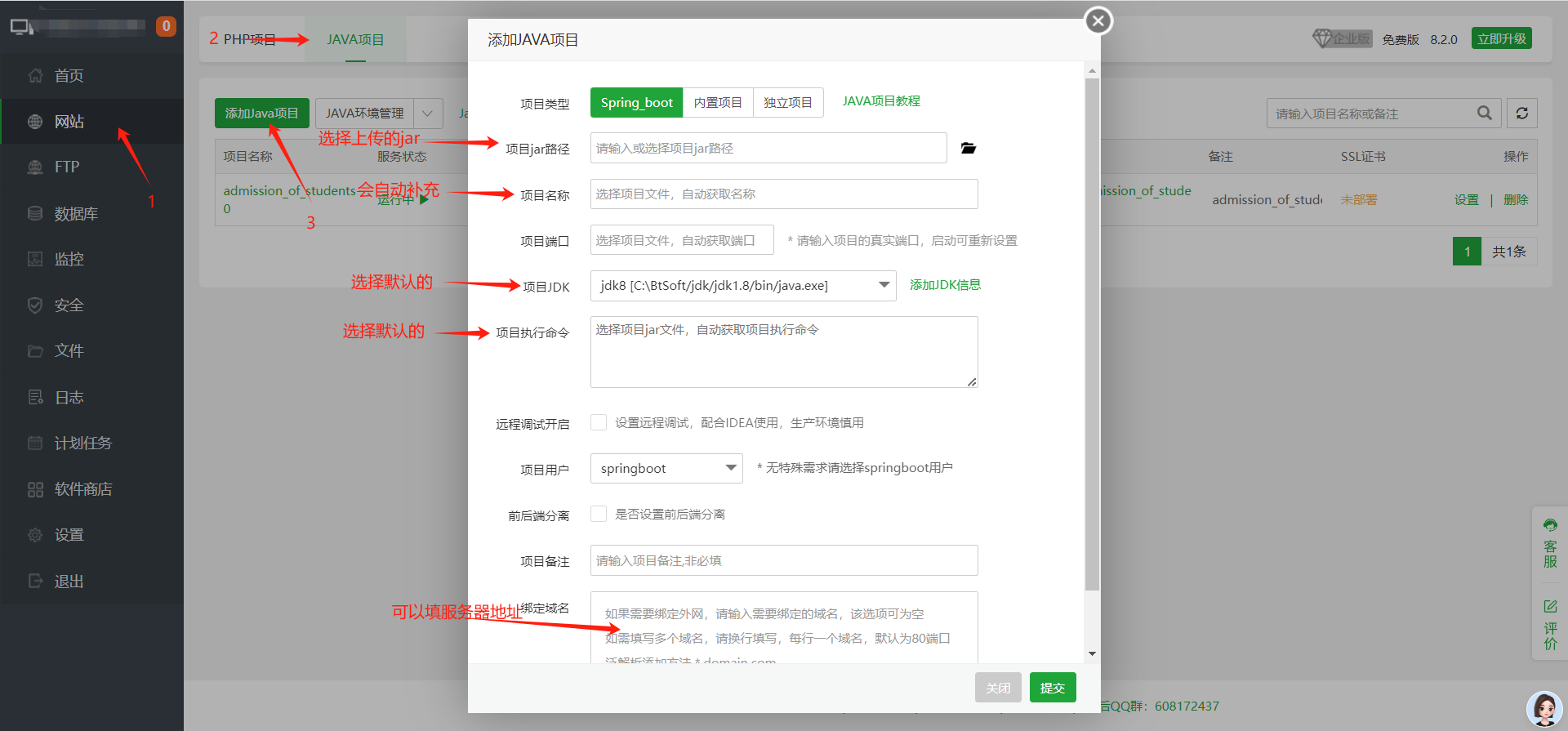Open the JAVA项目教程 link
Viewport: 1568px width, 731px height.
pos(881,101)
